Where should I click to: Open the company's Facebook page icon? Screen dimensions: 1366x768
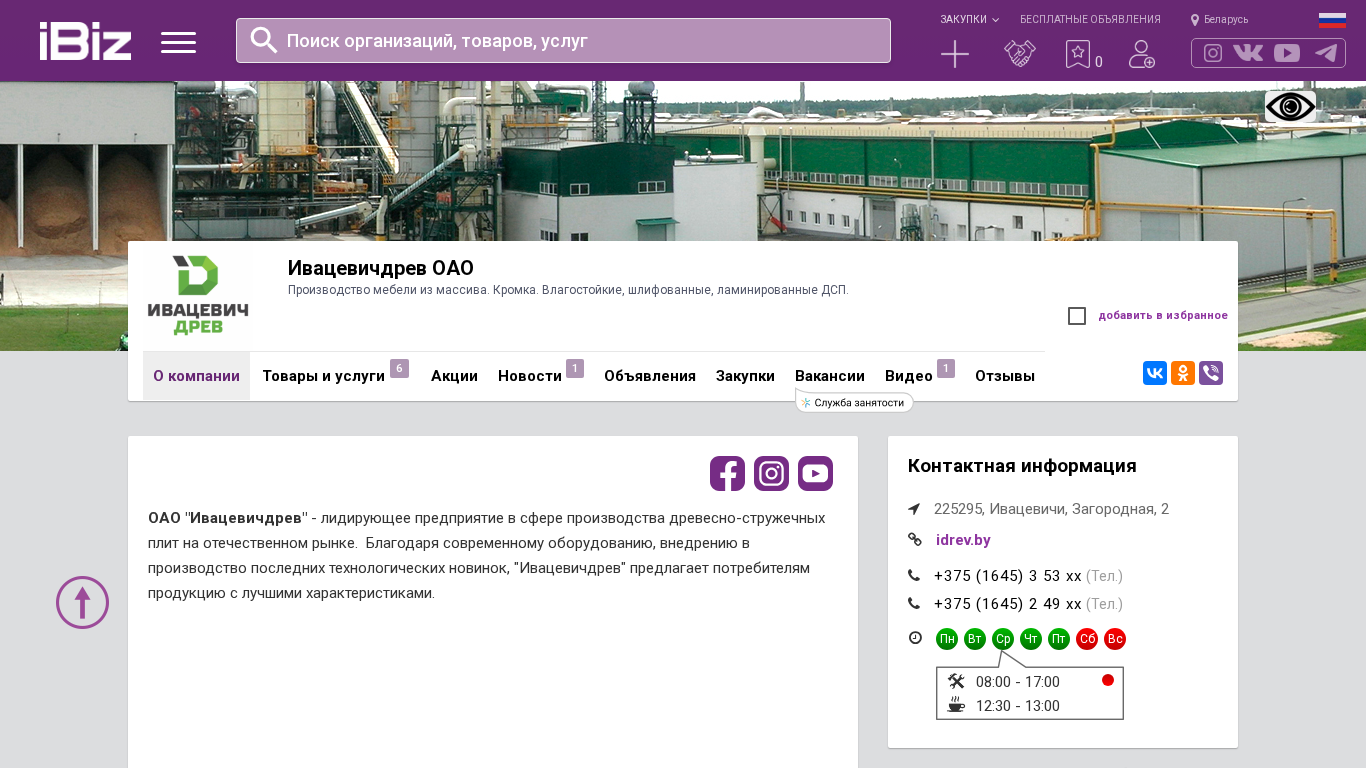pyautogui.click(x=727, y=473)
